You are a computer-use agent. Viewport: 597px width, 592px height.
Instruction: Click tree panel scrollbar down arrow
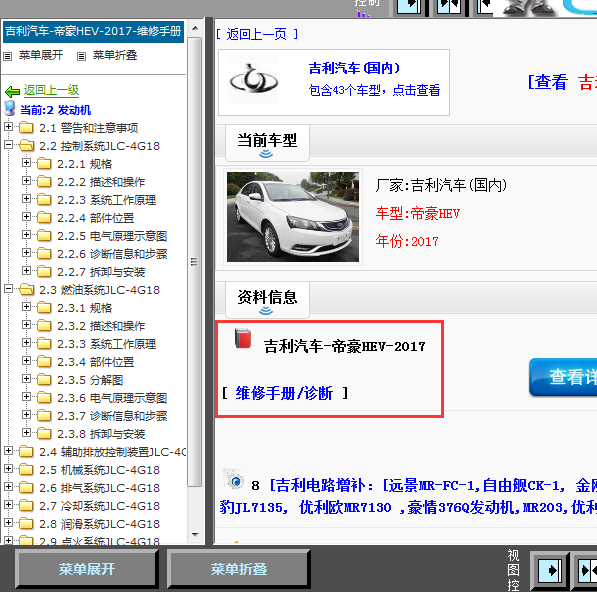(x=195, y=535)
